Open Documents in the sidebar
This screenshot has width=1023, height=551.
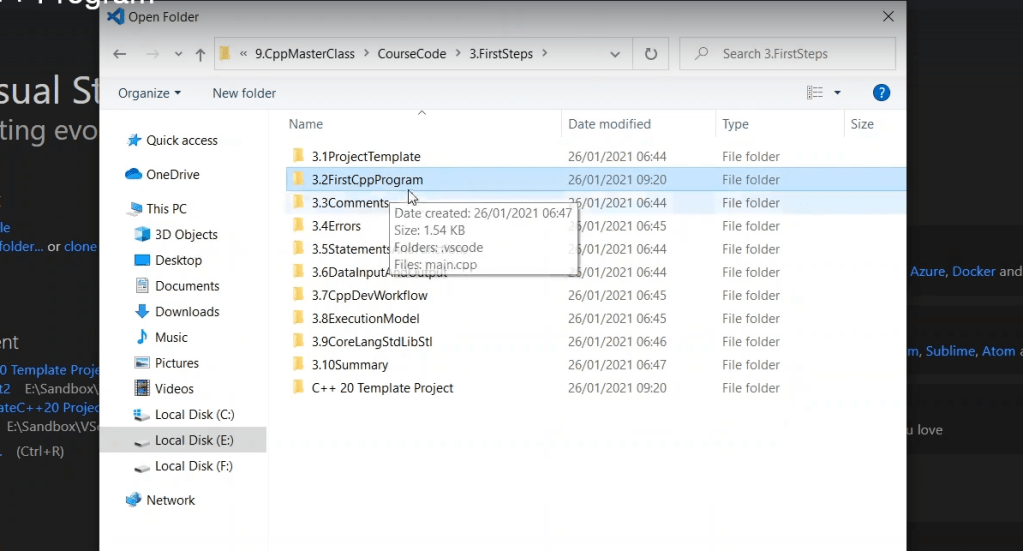[x=187, y=286]
